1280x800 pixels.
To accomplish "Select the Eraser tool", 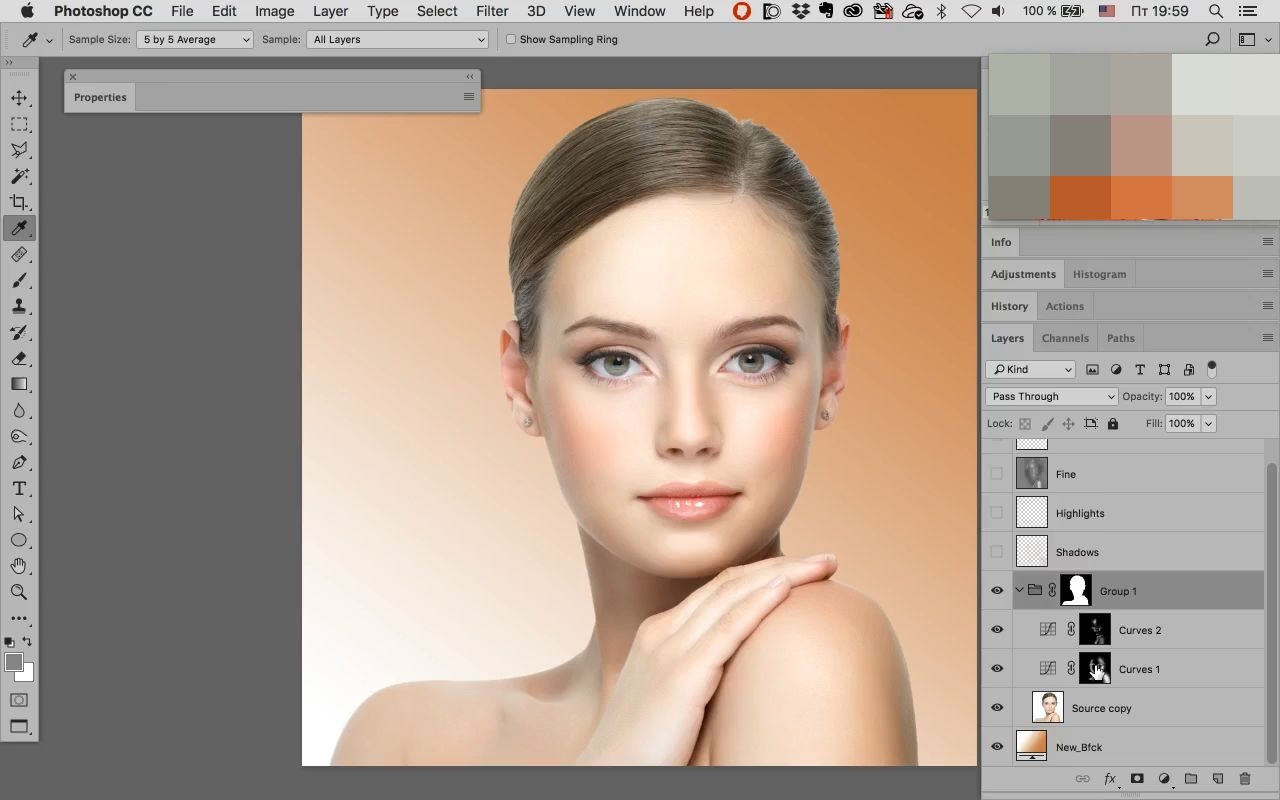I will coord(19,358).
